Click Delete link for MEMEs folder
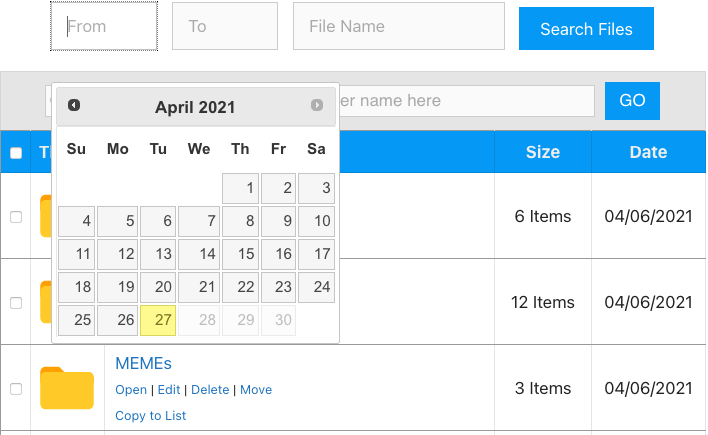The image size is (708, 435). pyautogui.click(x=210, y=390)
